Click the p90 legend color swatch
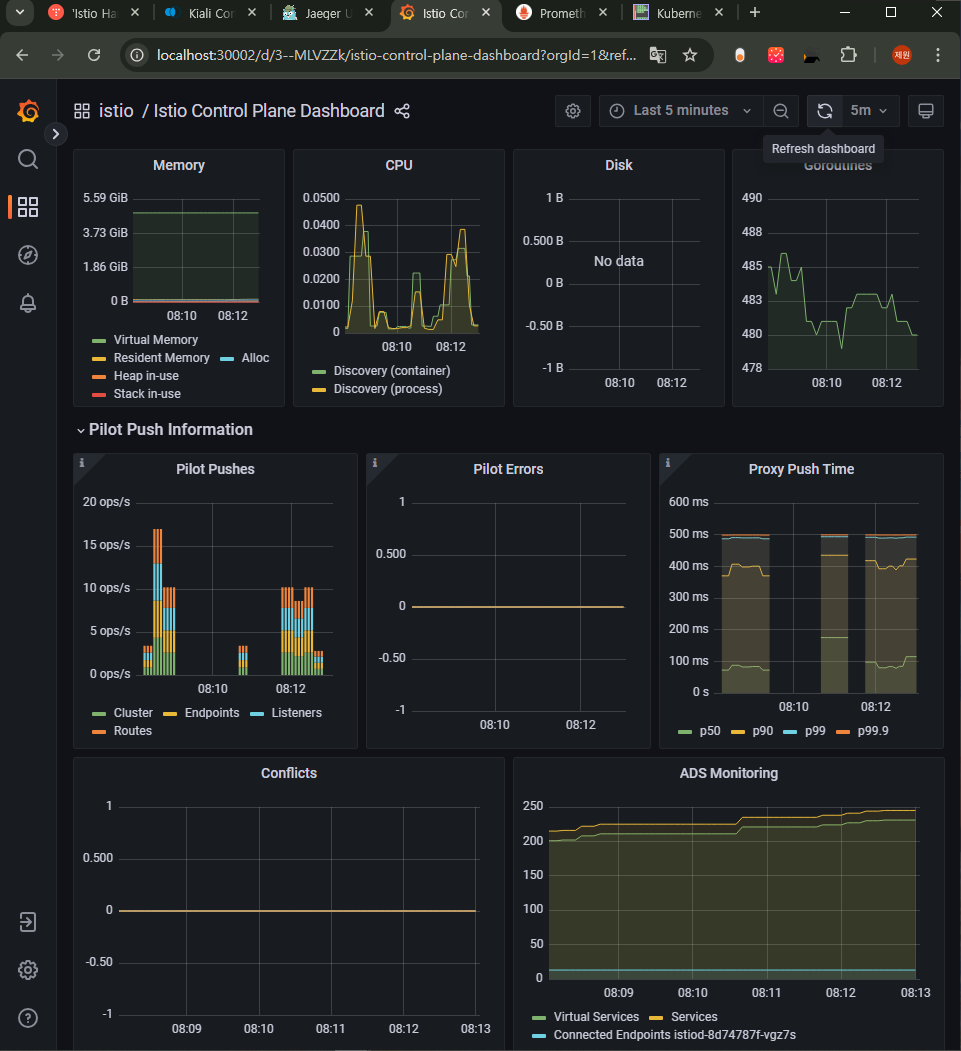 click(x=738, y=732)
